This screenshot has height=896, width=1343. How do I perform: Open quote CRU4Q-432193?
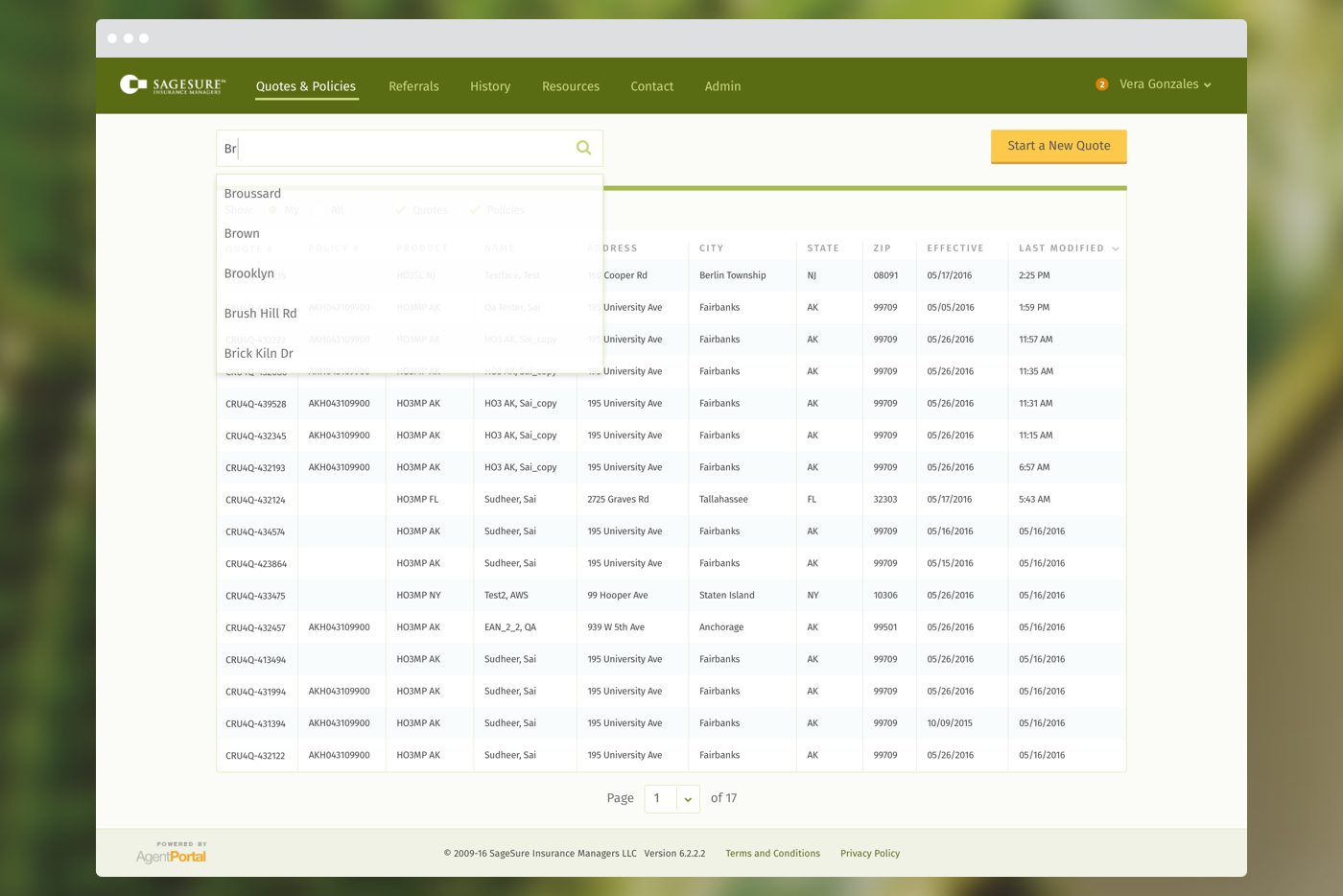pos(255,468)
